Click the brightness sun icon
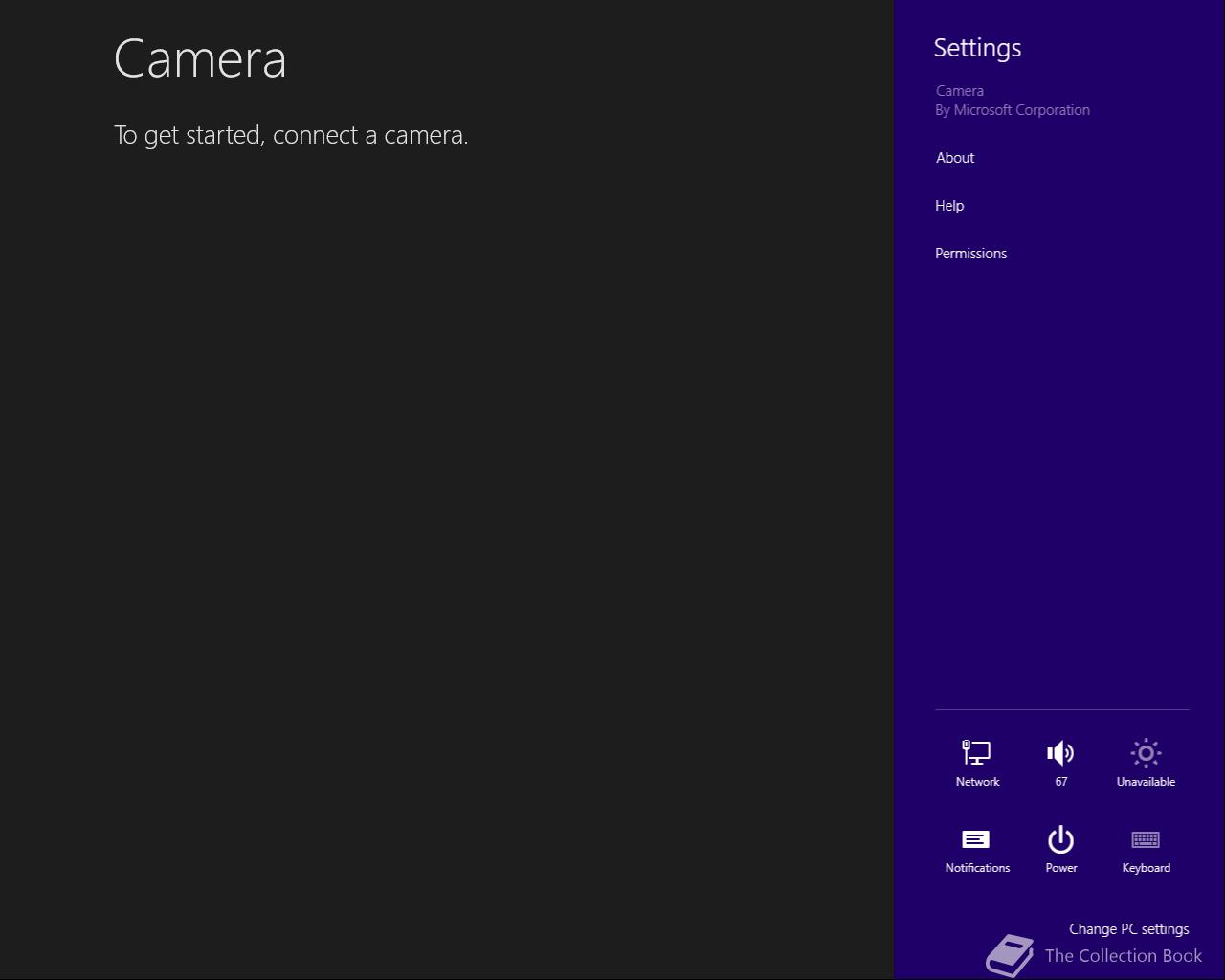 coord(1146,753)
